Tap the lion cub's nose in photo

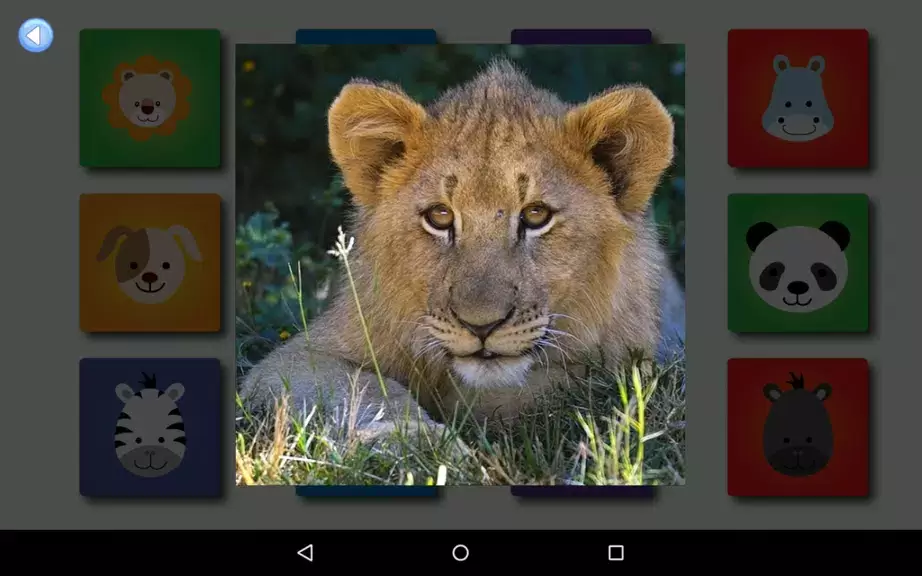(x=481, y=324)
